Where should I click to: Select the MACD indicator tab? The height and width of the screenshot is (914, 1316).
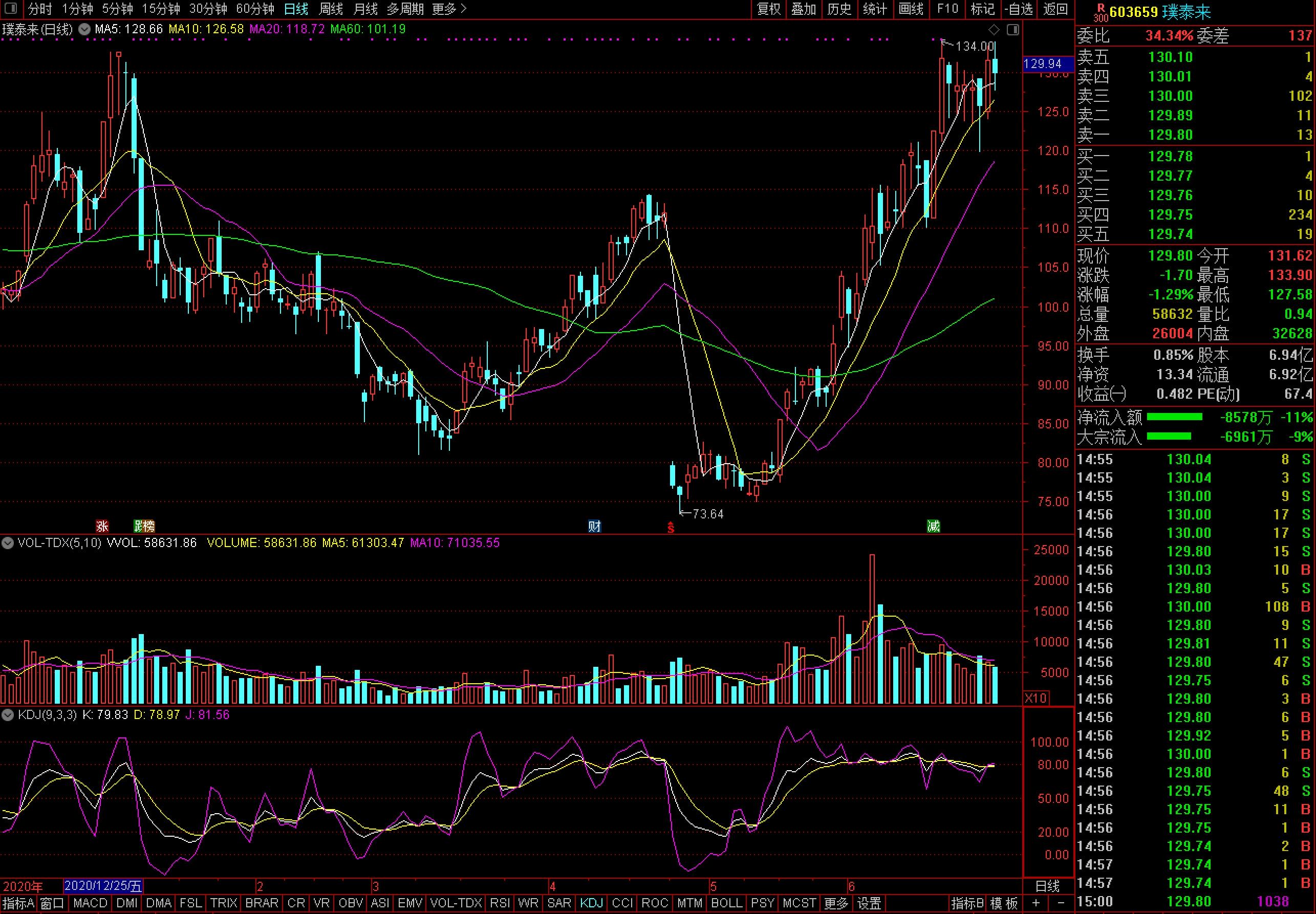point(91,903)
